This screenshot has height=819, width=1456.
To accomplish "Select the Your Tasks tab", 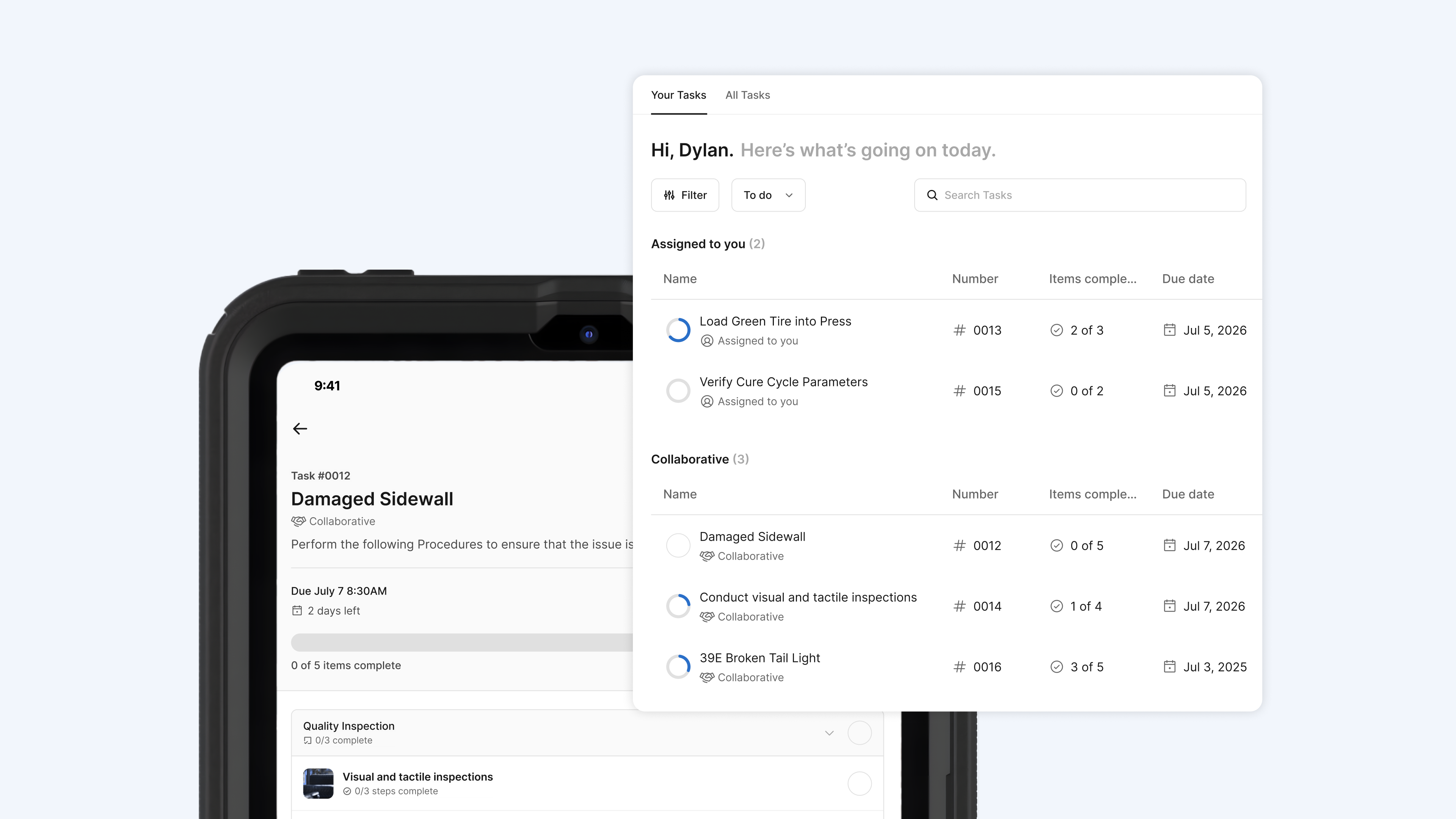I will tap(678, 95).
